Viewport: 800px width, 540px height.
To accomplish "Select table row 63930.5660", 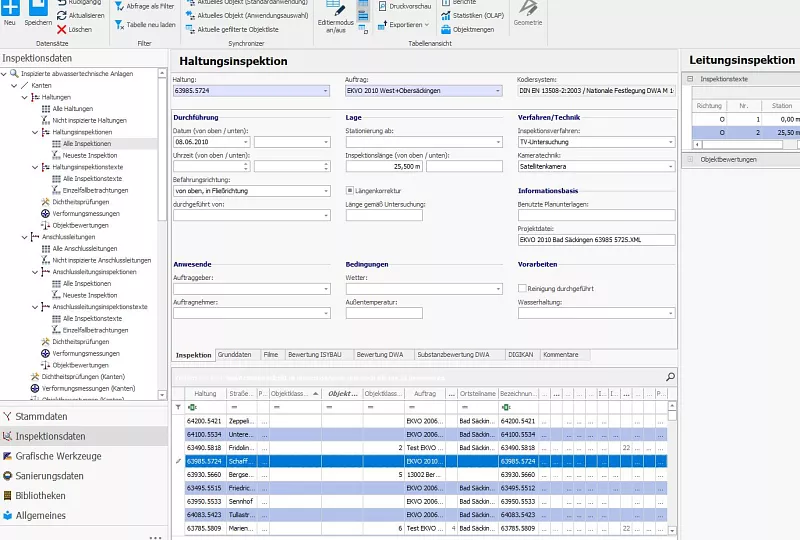I will tap(426, 475).
